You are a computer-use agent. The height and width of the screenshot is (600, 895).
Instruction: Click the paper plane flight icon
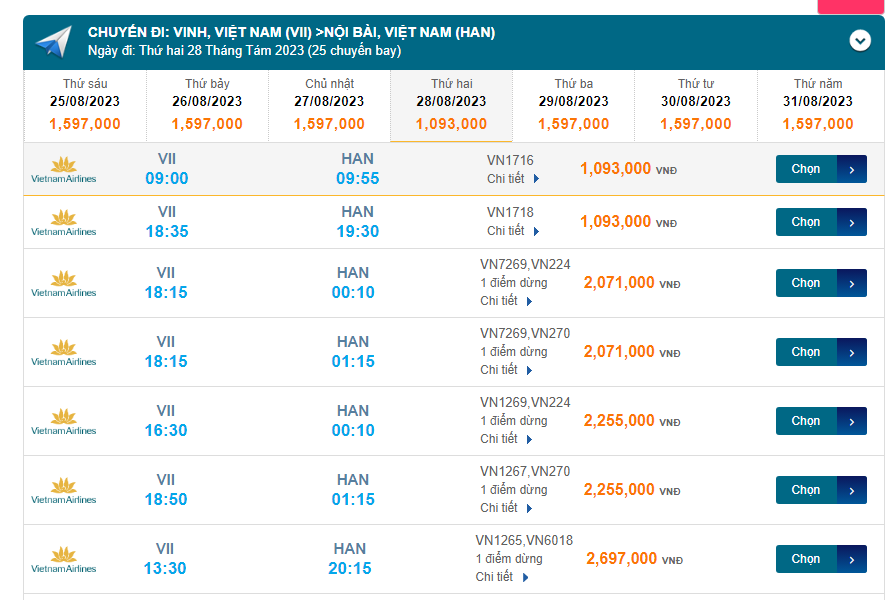click(53, 41)
